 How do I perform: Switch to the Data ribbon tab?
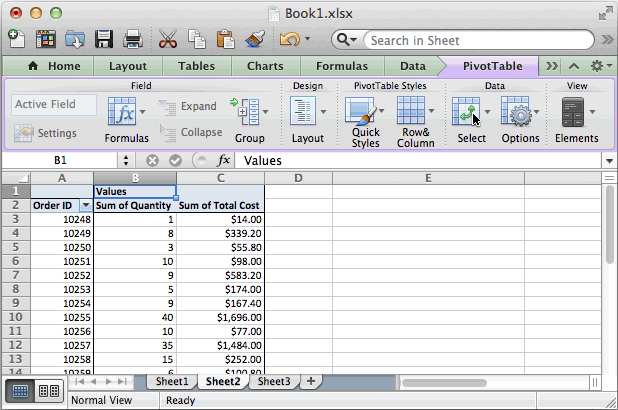coord(413,66)
